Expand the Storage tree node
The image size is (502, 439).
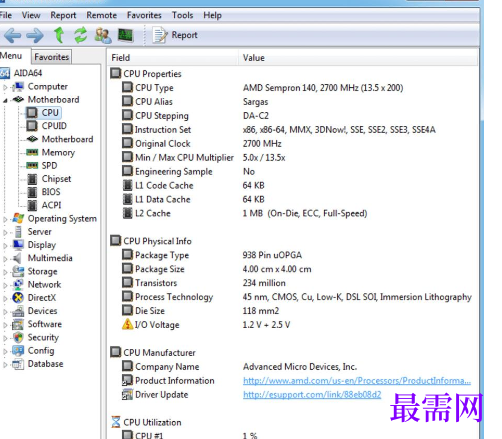[x=5, y=272]
